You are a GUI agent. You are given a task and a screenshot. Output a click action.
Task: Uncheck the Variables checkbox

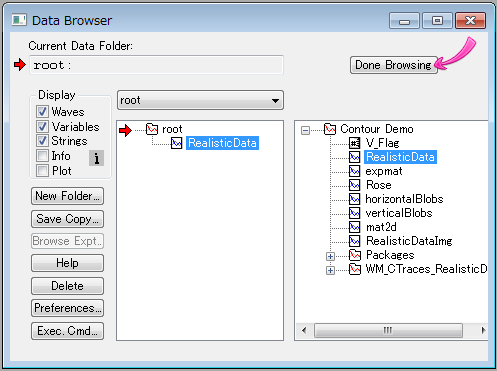pyautogui.click(x=42, y=126)
